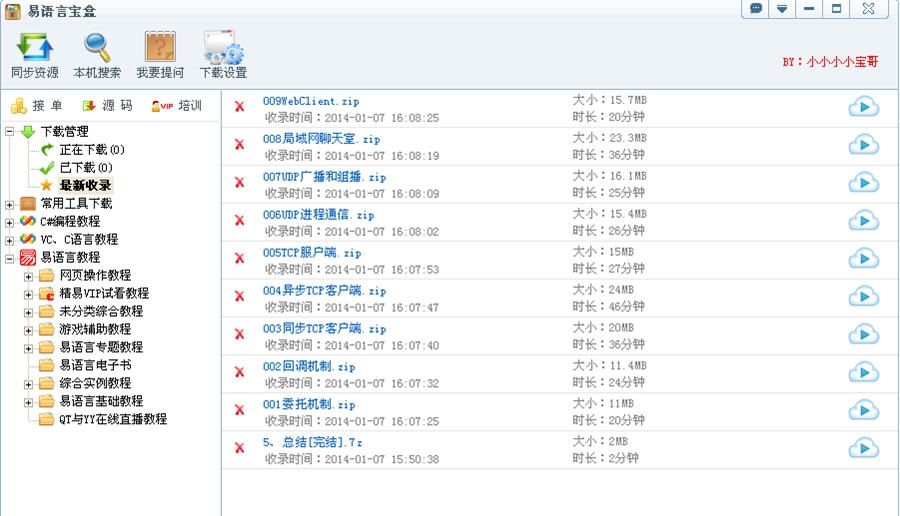Open the message bubble icon in title bar

756,9
